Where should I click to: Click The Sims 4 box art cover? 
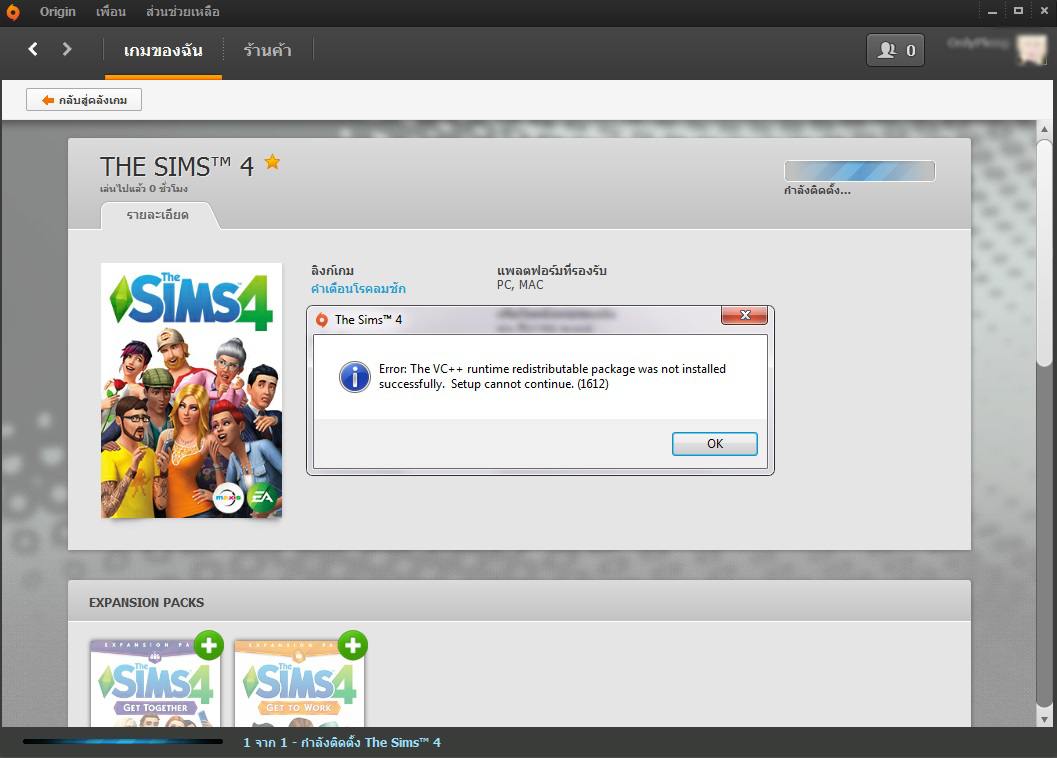pos(191,390)
